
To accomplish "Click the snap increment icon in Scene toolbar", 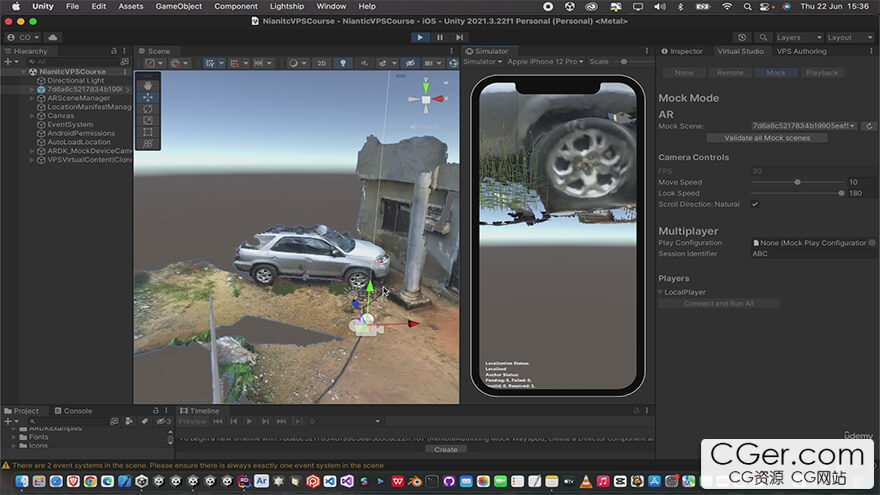I will coord(259,63).
